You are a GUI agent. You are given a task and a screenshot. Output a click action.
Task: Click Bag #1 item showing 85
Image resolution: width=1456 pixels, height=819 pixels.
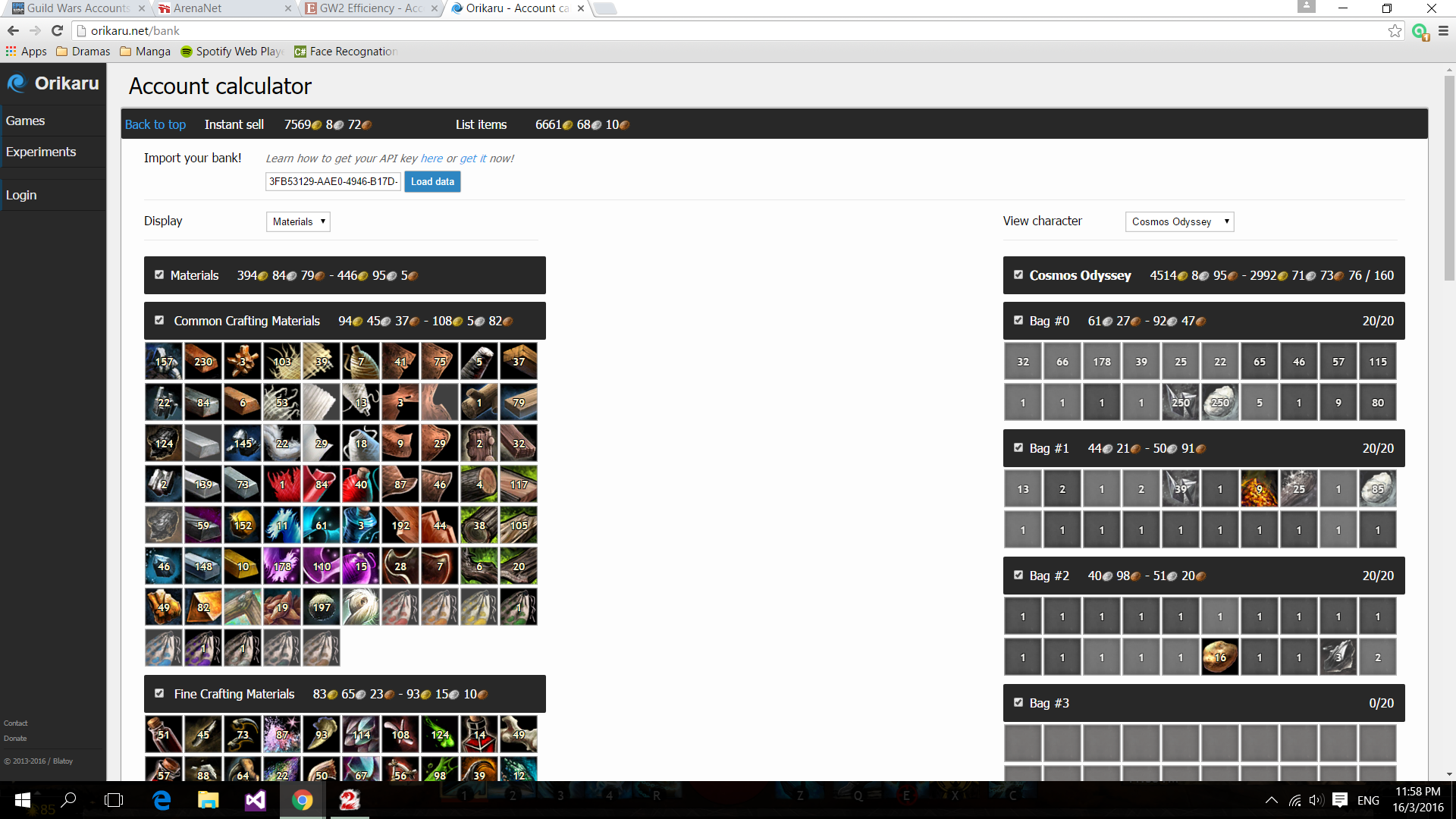pyautogui.click(x=1378, y=488)
